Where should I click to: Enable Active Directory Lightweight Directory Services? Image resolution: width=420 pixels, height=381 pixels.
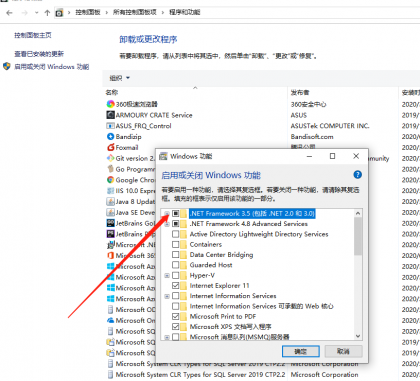click(175, 234)
